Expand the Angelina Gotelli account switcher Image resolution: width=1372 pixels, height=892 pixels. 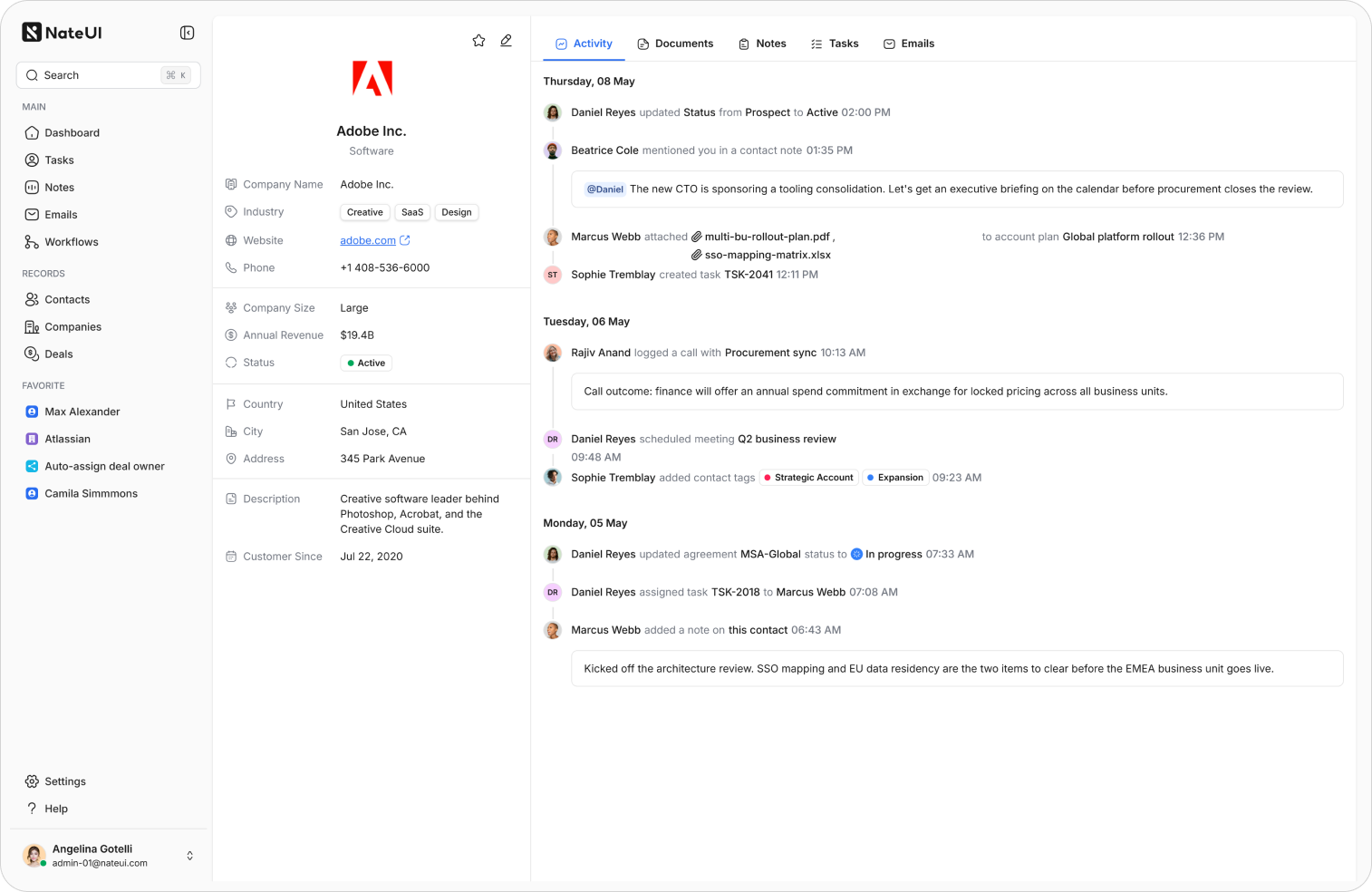[x=189, y=856]
